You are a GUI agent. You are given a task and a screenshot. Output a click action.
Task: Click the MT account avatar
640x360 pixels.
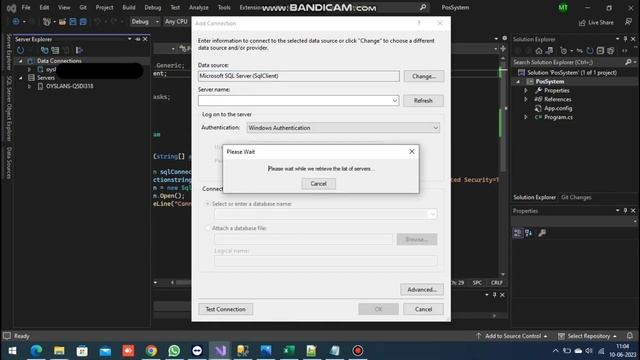click(x=563, y=7)
